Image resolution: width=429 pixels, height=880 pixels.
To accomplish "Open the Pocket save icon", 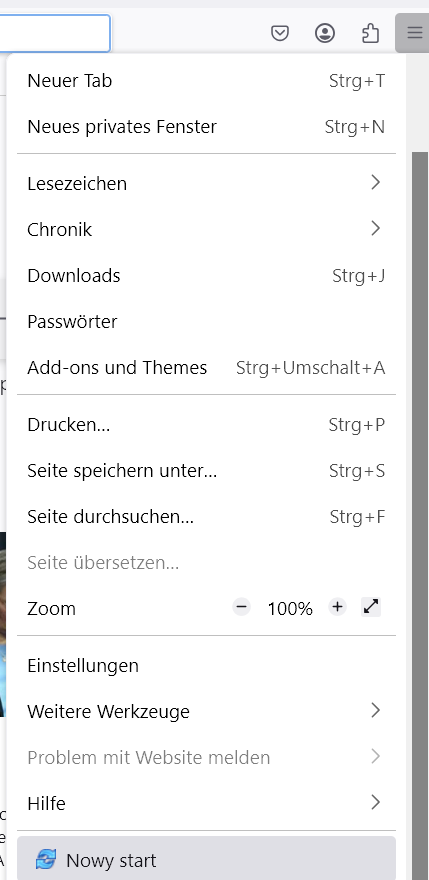I will tap(280, 34).
